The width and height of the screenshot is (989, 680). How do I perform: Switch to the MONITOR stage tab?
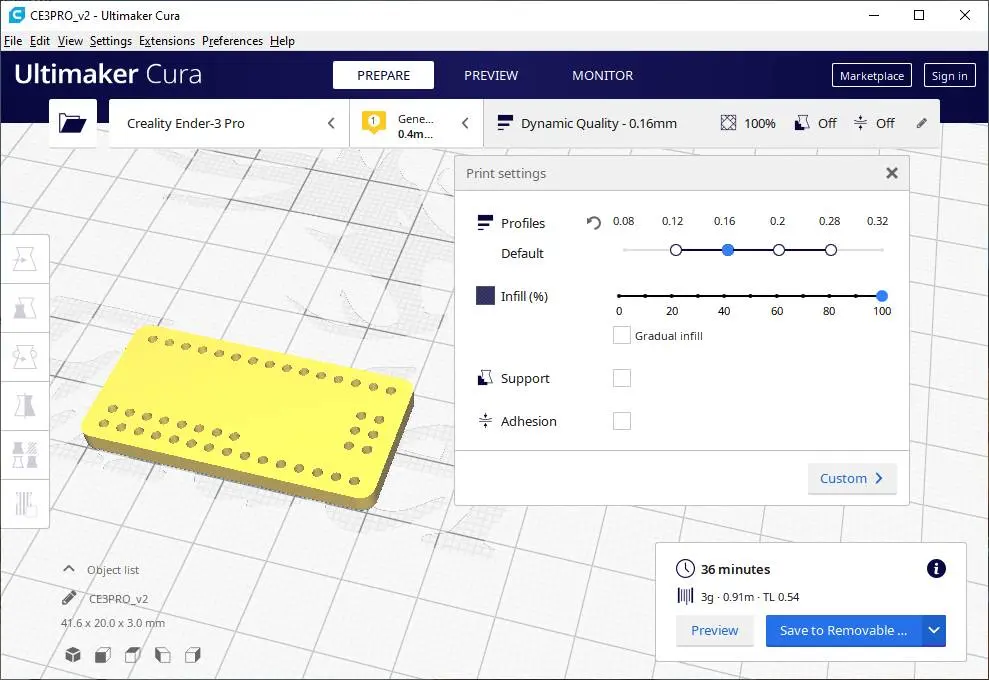tap(602, 75)
